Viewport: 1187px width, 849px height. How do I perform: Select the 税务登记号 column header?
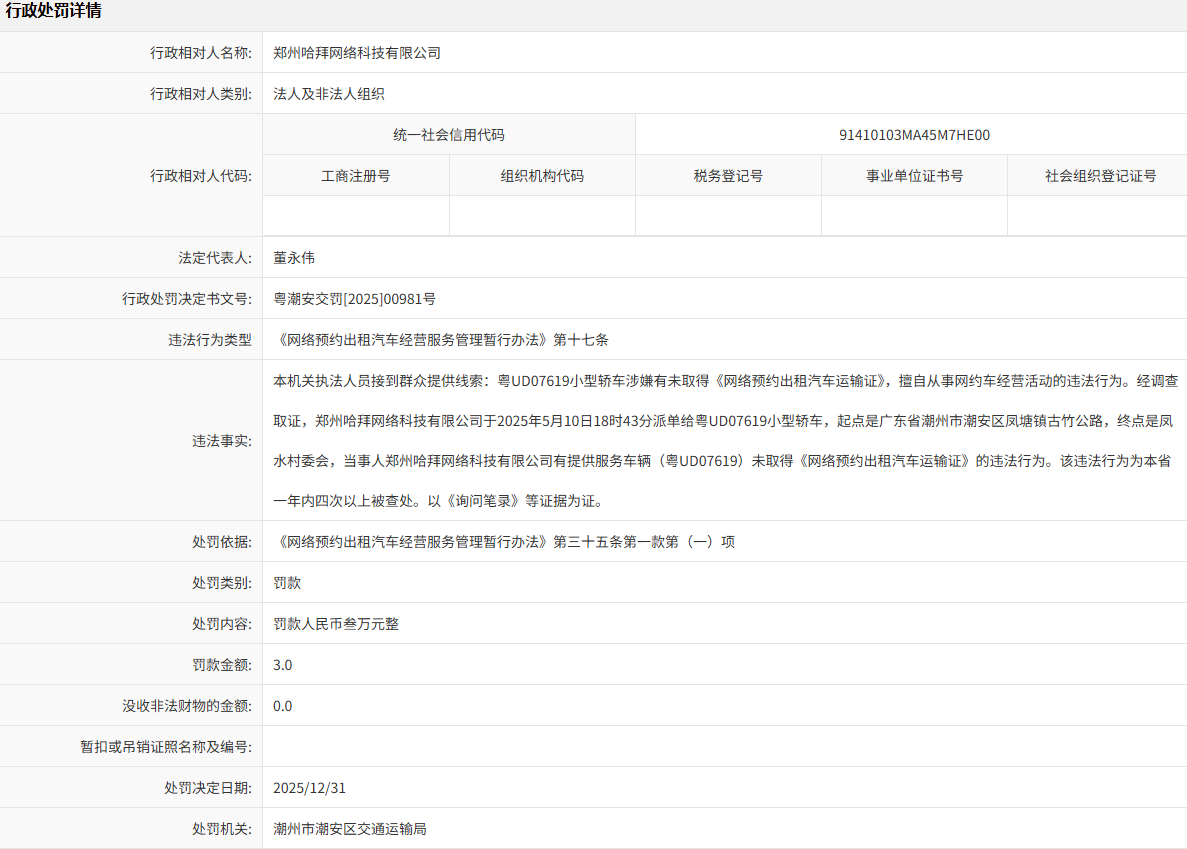[x=728, y=175]
